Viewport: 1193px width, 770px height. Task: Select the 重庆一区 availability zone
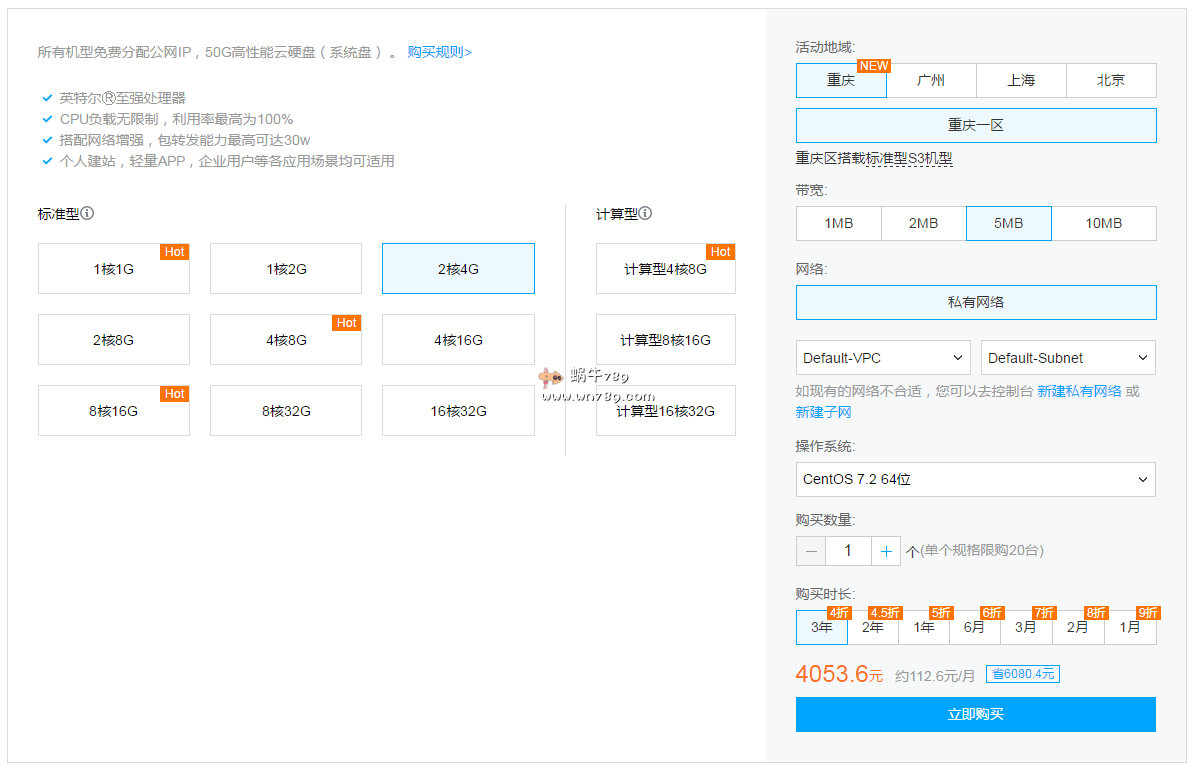975,126
